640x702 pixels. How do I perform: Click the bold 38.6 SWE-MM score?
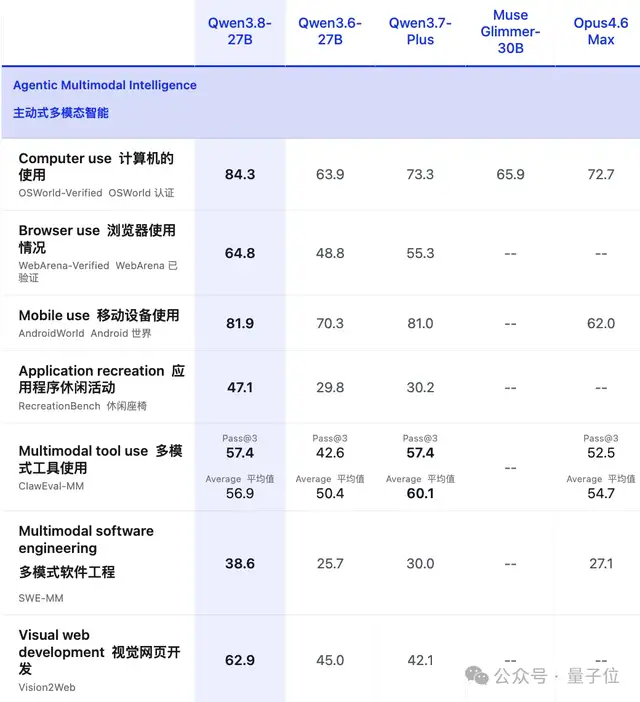click(240, 564)
